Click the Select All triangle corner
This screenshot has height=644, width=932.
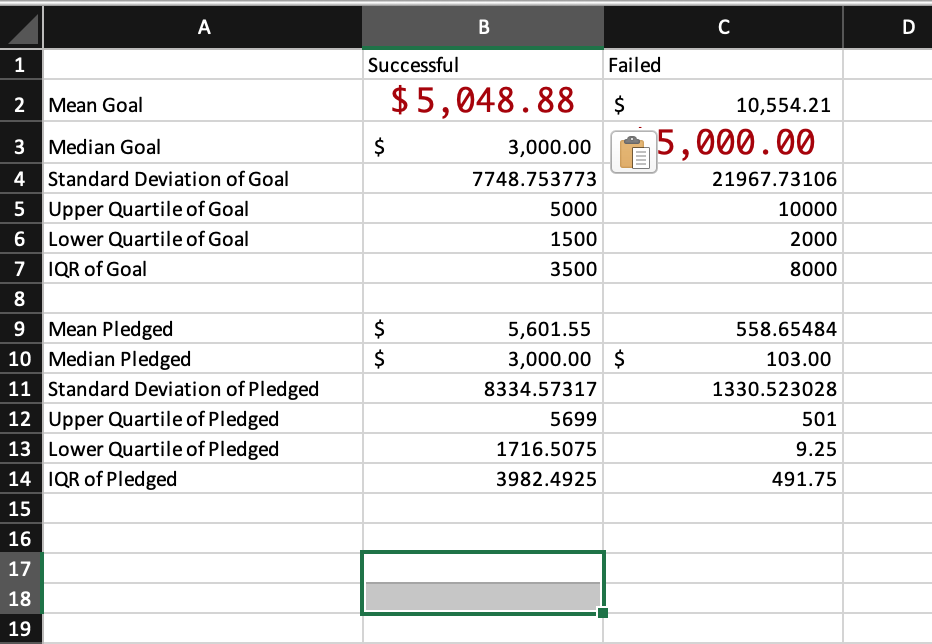20,27
